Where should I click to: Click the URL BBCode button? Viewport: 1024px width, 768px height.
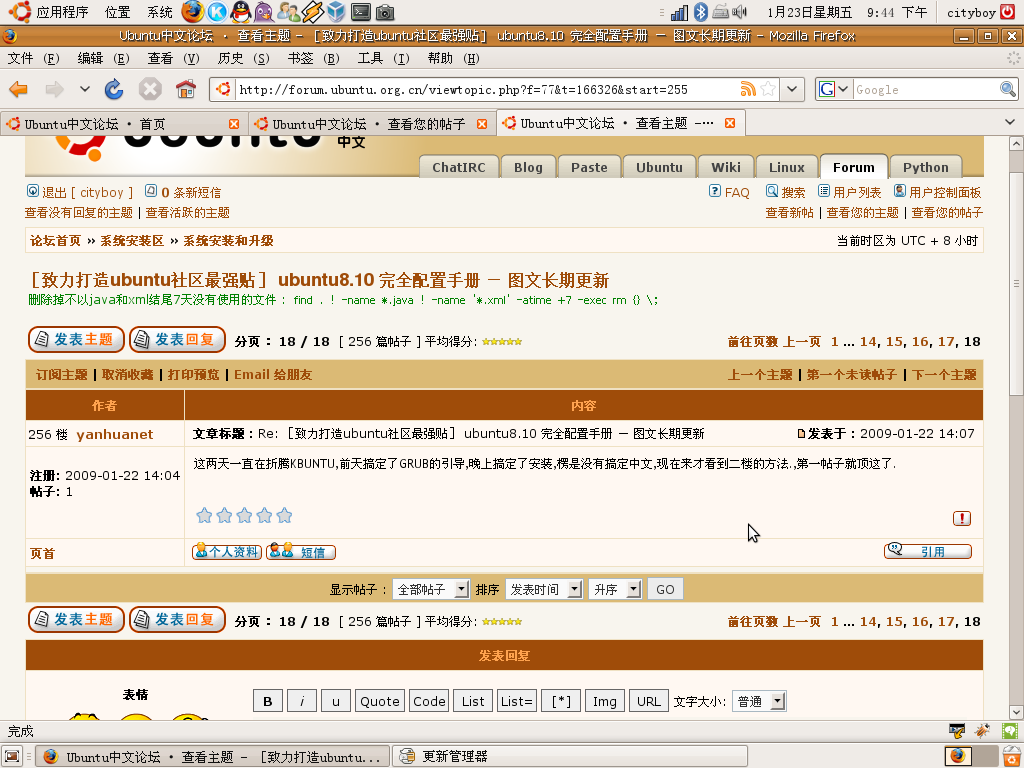click(x=648, y=701)
